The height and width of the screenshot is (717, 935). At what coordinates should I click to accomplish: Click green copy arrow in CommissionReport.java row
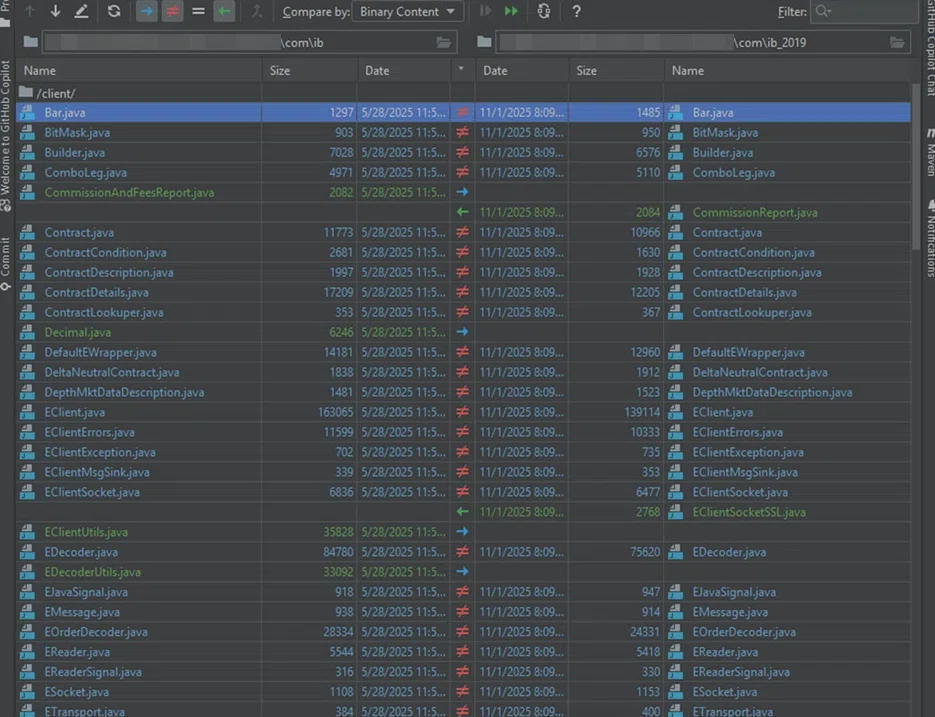pos(462,212)
